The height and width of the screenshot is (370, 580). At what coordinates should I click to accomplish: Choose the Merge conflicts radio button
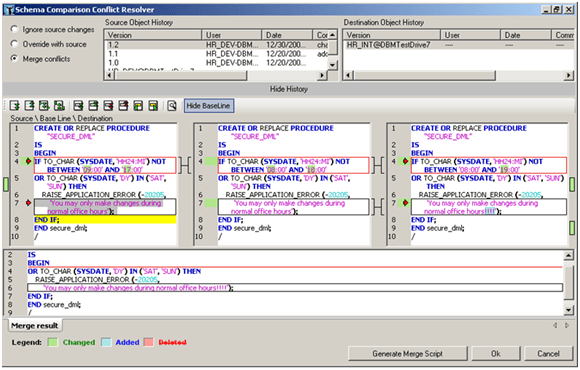coord(14,58)
